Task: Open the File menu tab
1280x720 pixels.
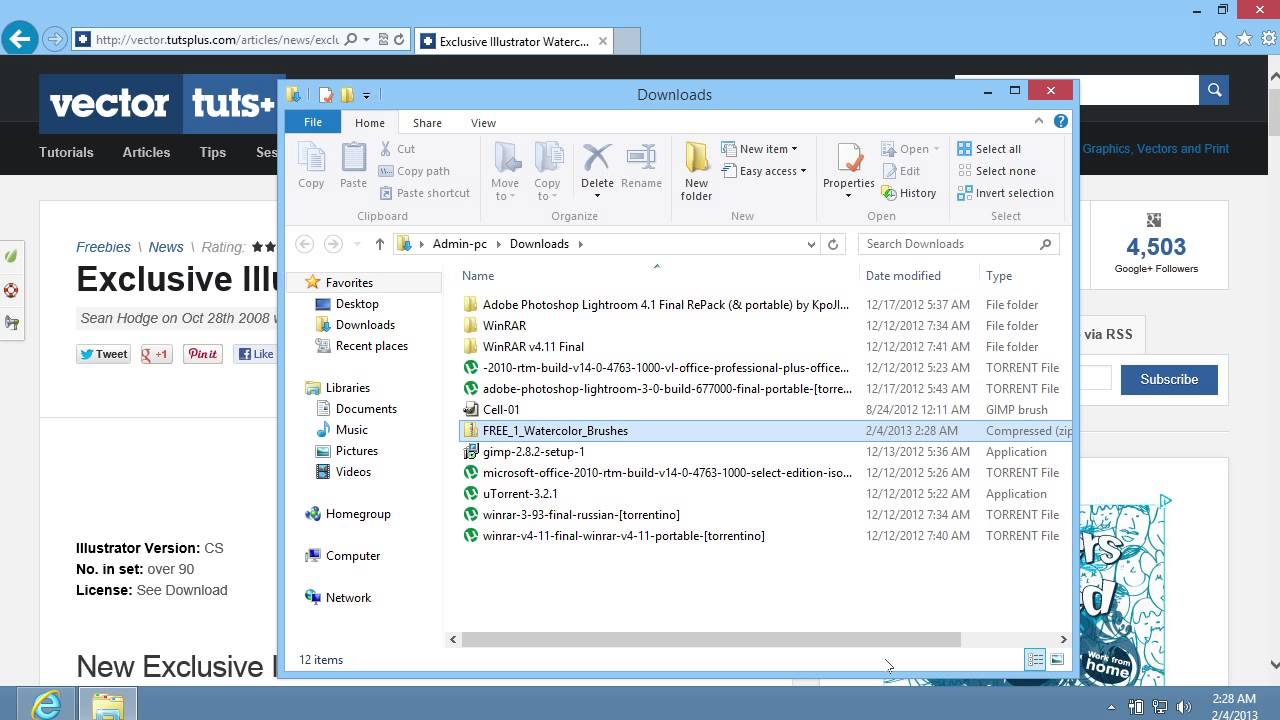Action: (313, 122)
